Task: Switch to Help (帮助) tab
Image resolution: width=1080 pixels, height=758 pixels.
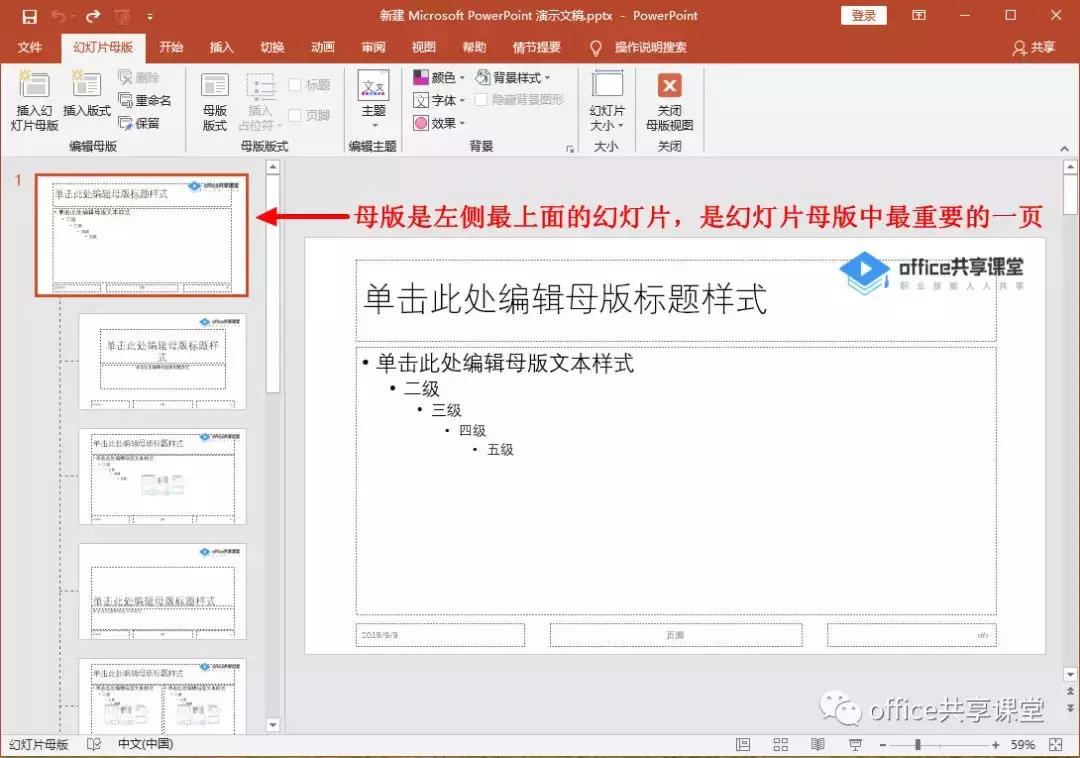Action: point(474,48)
